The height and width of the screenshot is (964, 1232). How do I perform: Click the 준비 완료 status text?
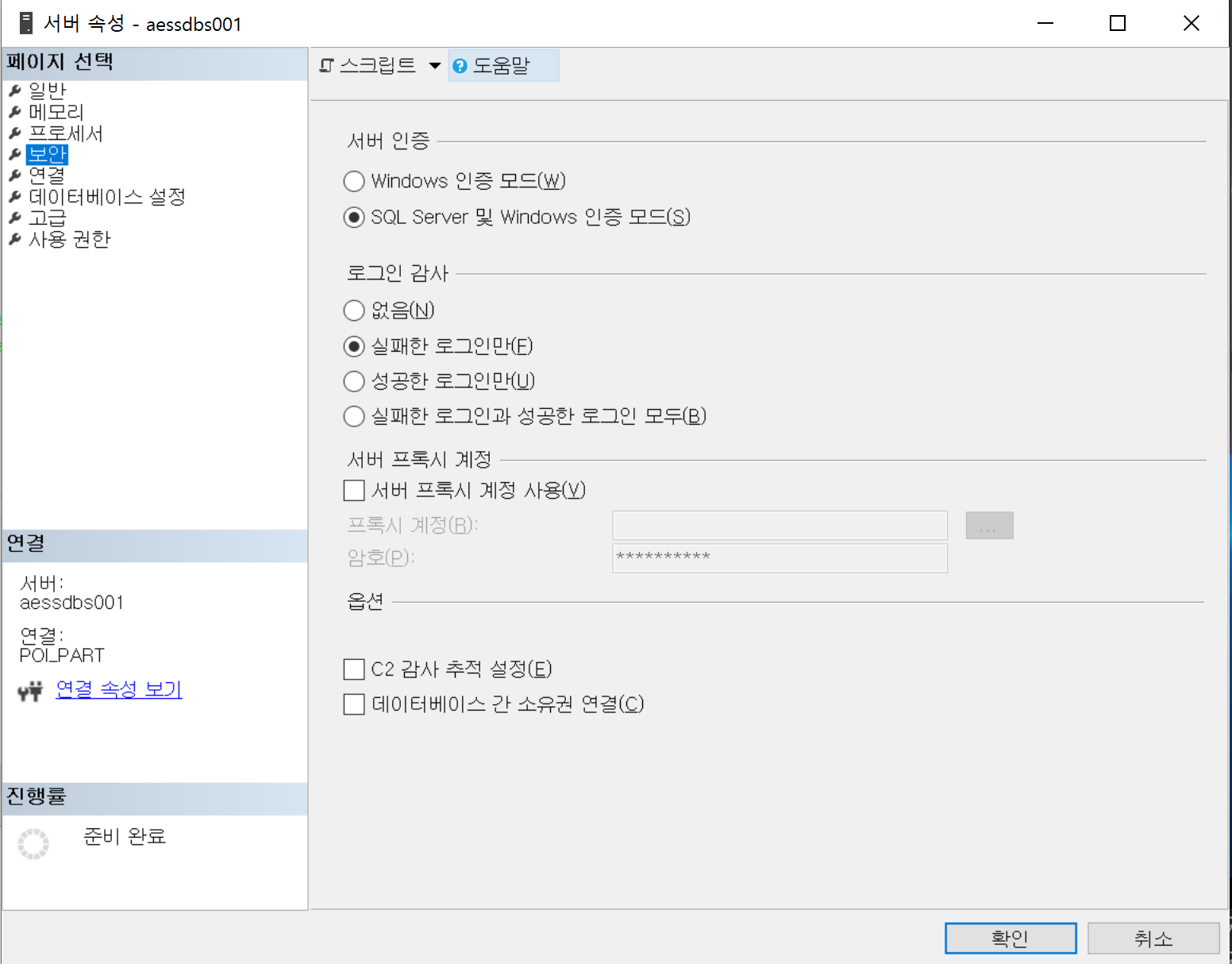click(125, 836)
